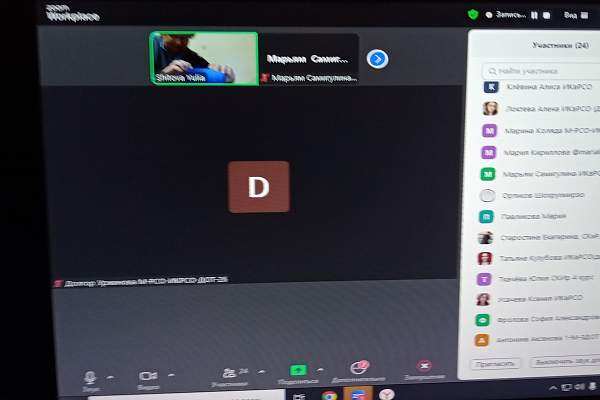Toggle the microphone with the "Звук" button
Viewport: 600px width, 400px height.
click(90, 381)
